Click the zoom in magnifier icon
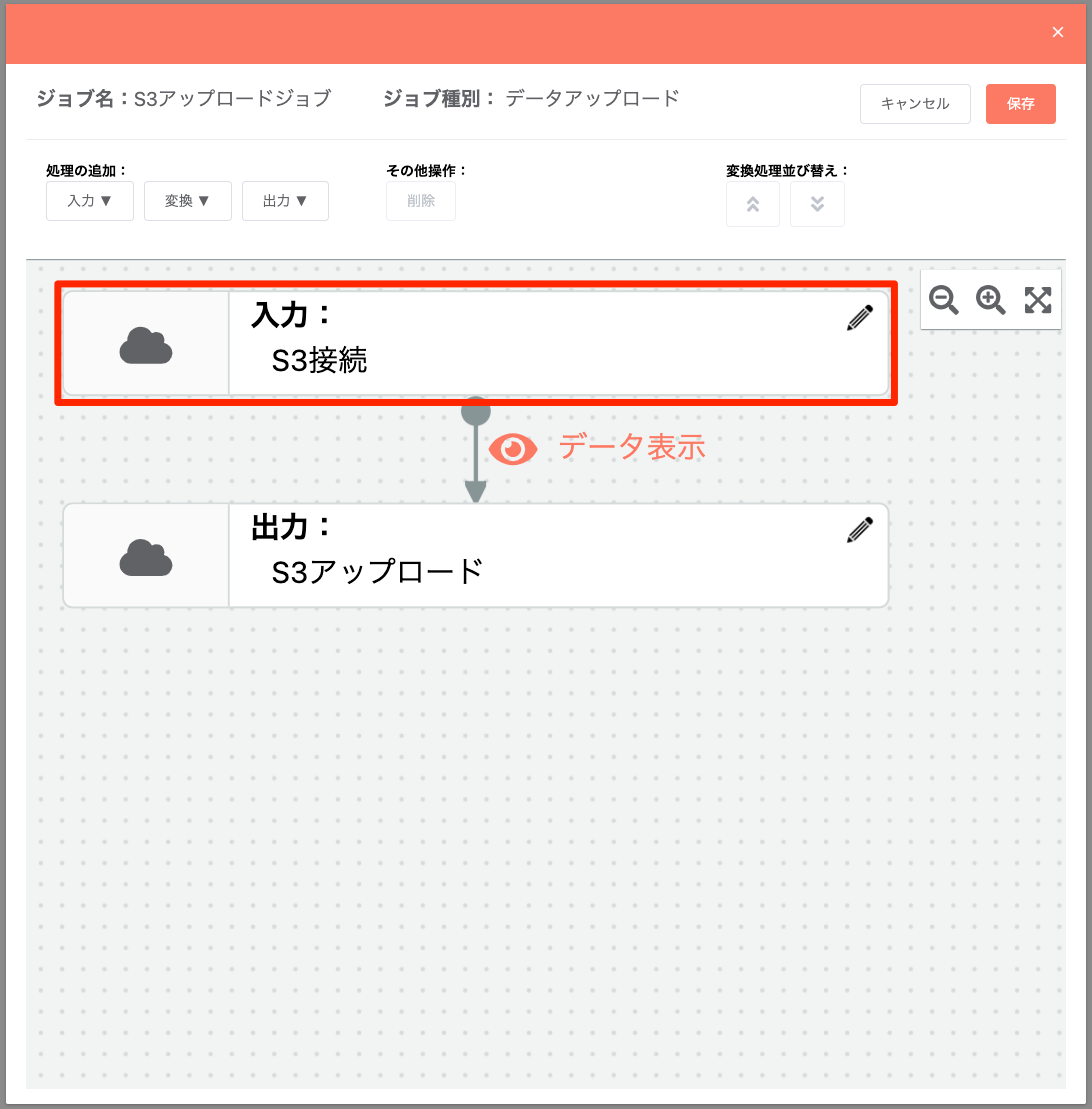1092x1109 pixels. coord(990,300)
